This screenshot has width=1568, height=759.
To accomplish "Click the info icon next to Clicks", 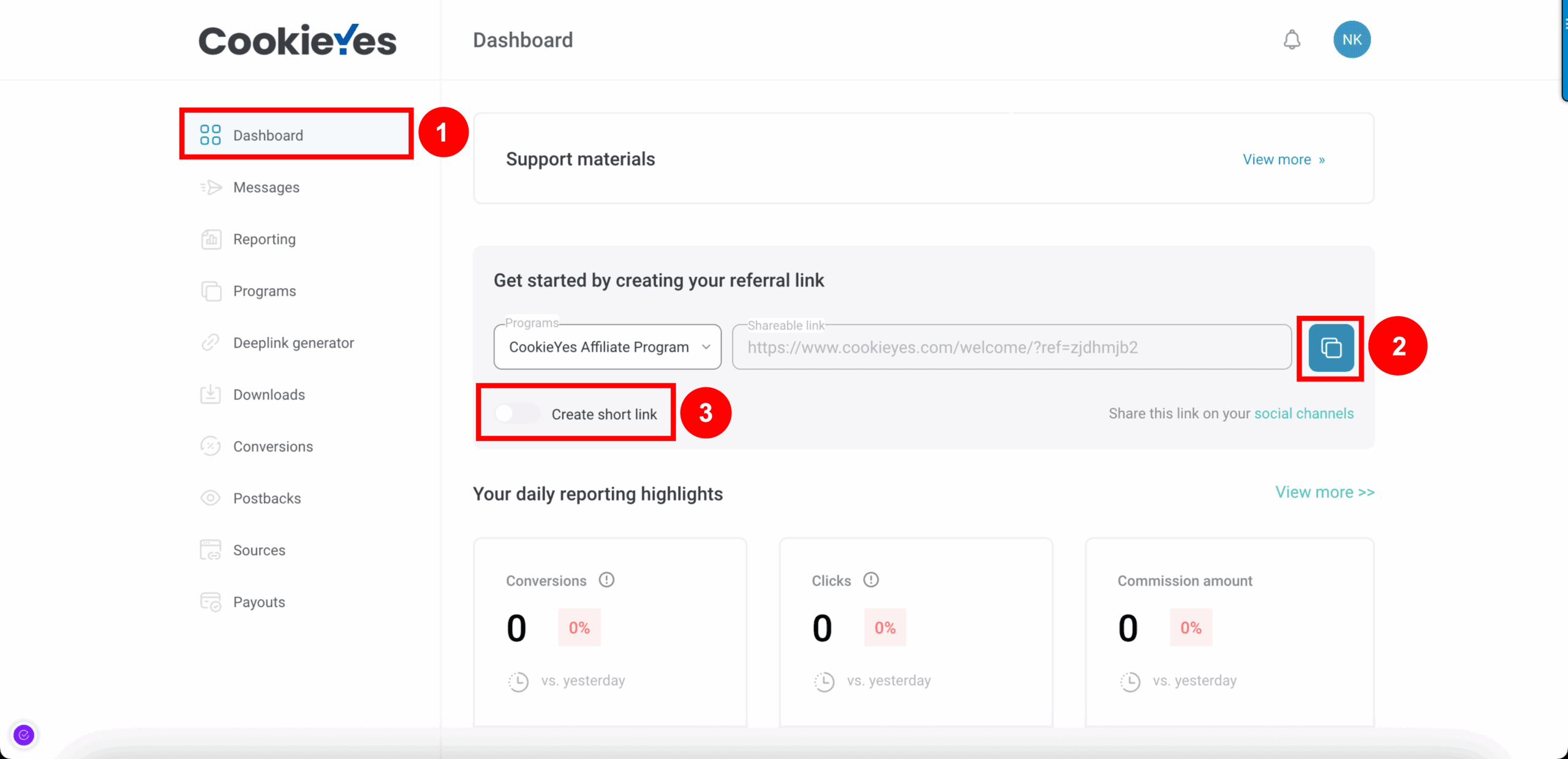I will tap(871, 580).
